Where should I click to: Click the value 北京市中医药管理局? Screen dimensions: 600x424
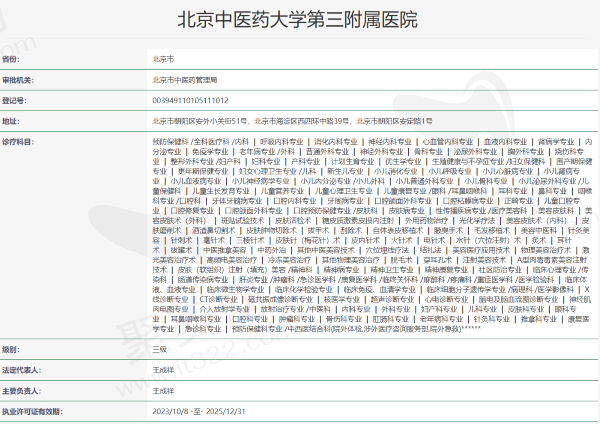(x=185, y=80)
